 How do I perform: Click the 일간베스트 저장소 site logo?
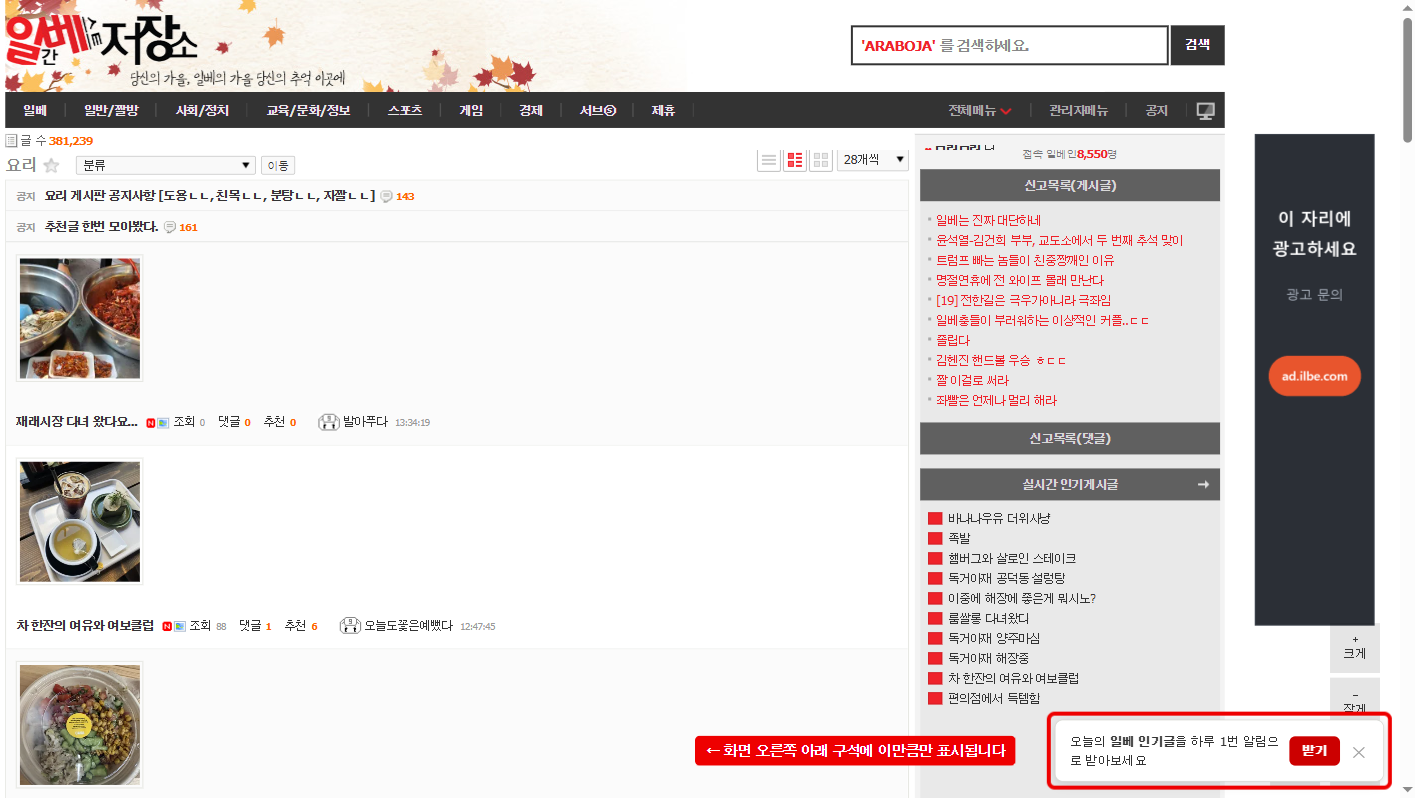[x=101, y=41]
